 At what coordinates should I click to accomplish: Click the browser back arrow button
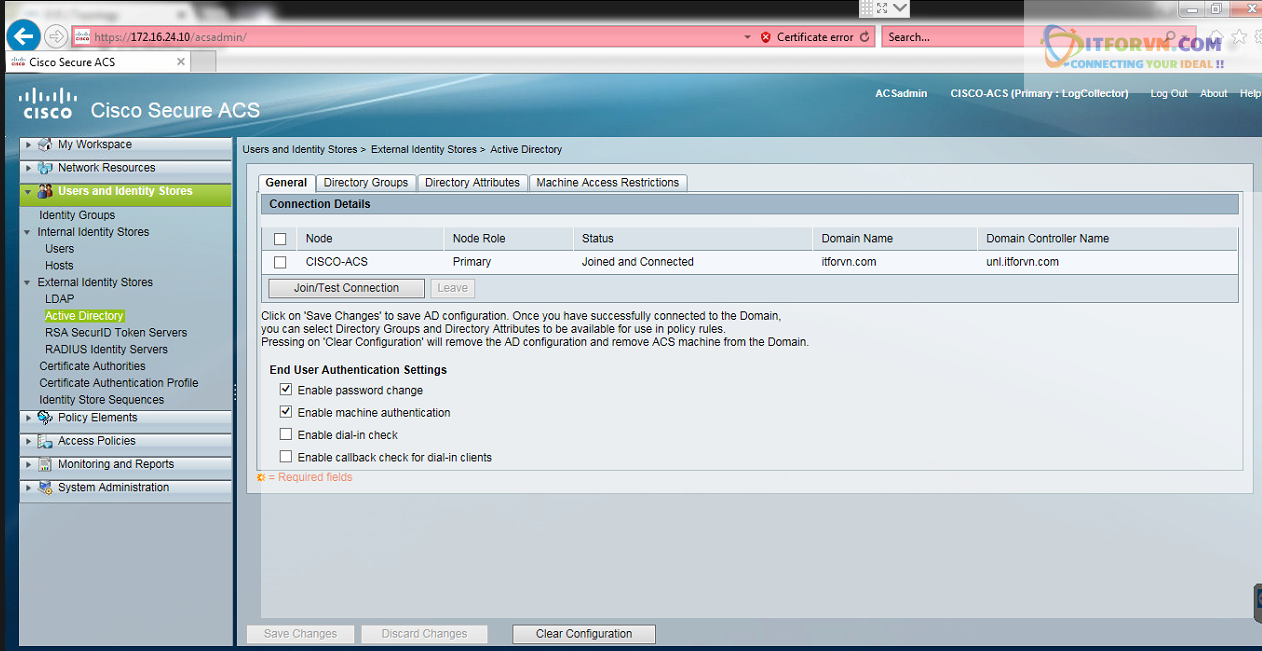[22, 37]
